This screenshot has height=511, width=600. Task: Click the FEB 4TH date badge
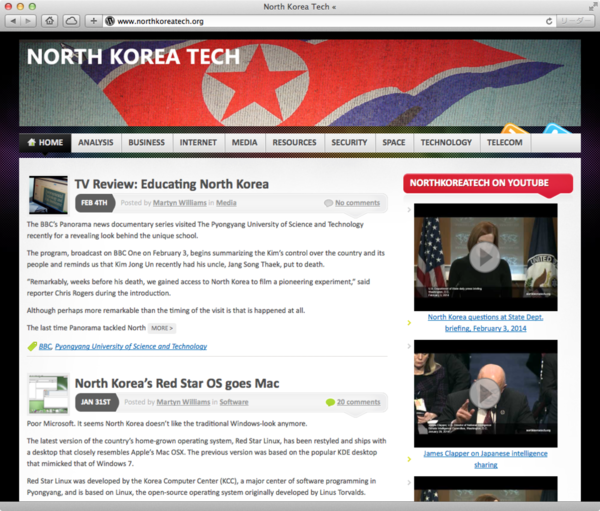[95, 203]
